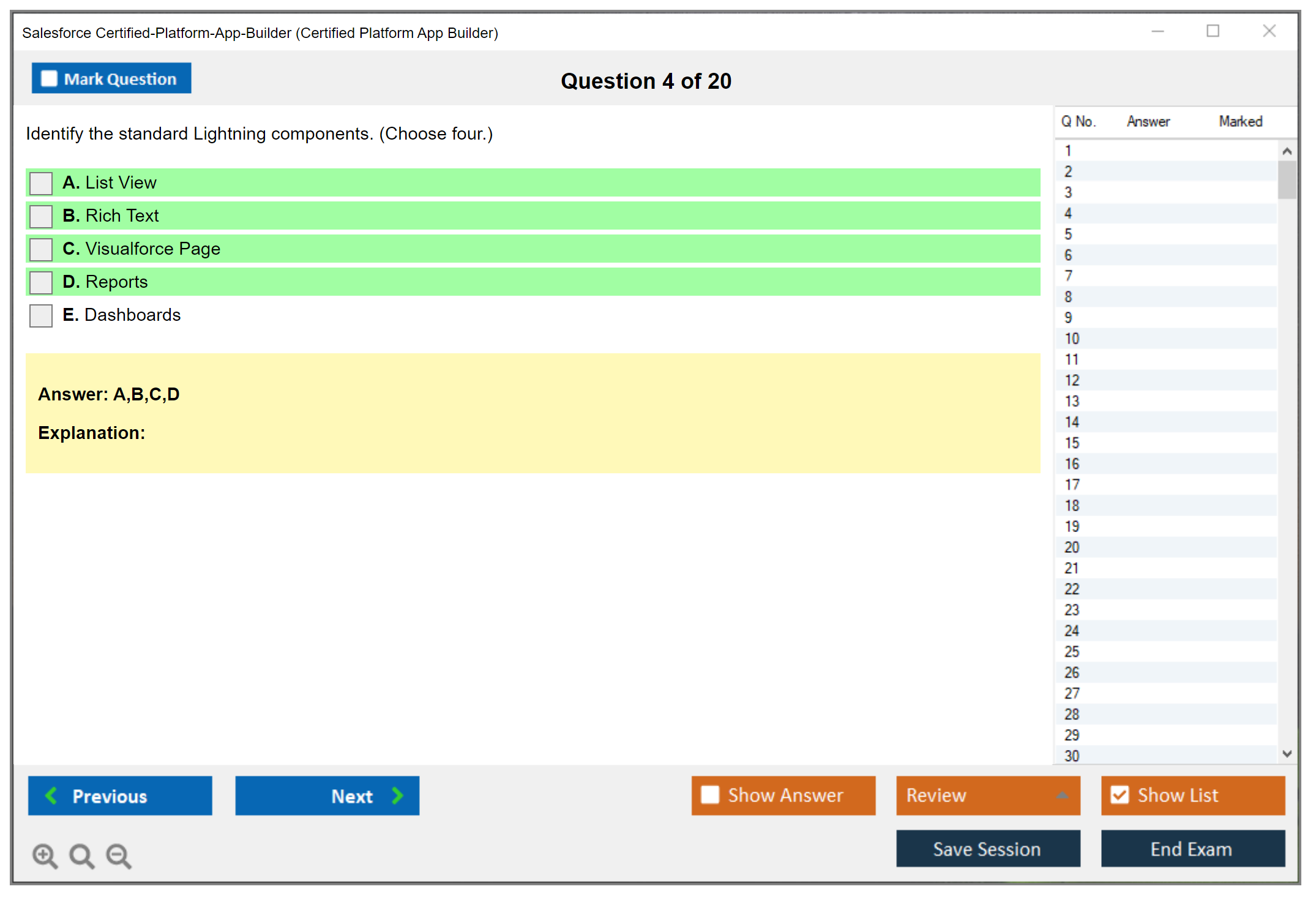The width and height of the screenshot is (1316, 900).
Task: Click the End Exam button
Action: pos(1192,849)
